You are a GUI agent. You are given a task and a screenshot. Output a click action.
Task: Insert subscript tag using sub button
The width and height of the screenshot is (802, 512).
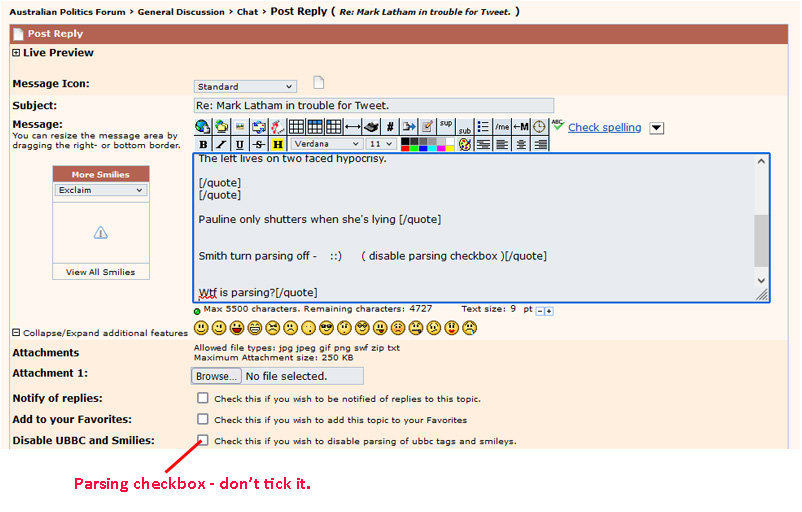464,128
